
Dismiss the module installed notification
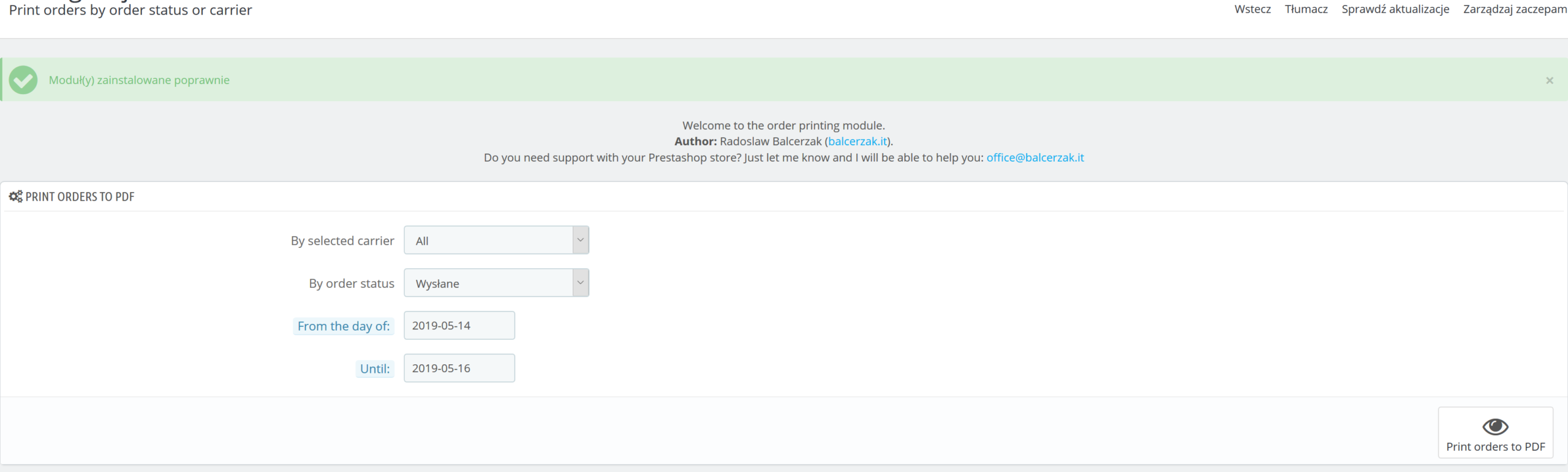coord(1549,80)
